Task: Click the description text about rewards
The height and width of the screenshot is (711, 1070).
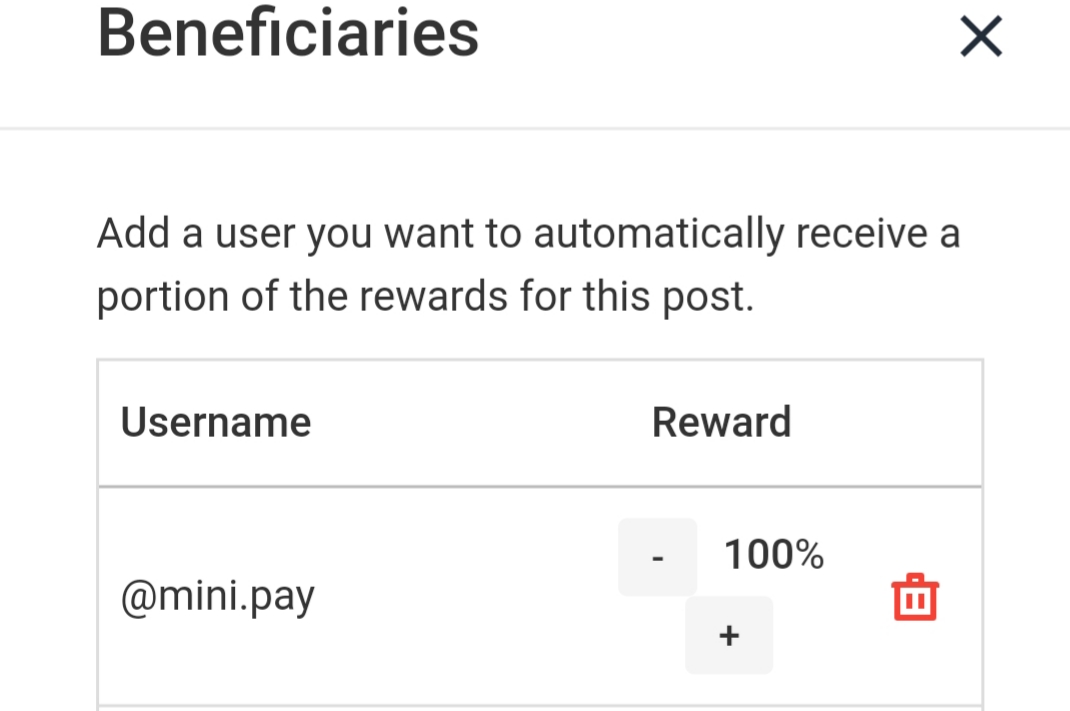Action: coord(528,264)
